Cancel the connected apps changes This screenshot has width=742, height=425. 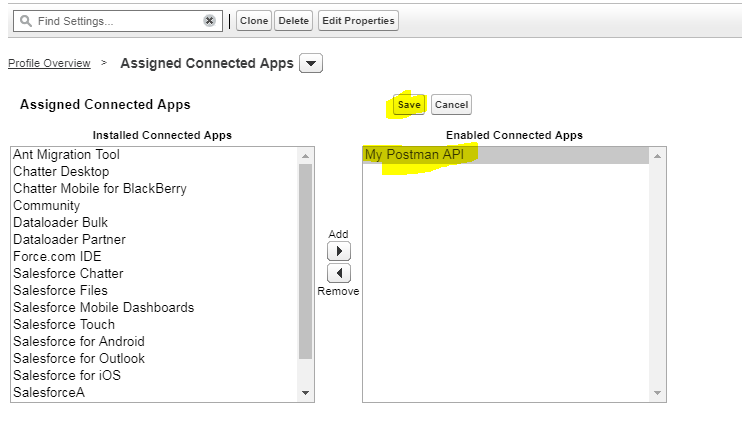click(451, 105)
